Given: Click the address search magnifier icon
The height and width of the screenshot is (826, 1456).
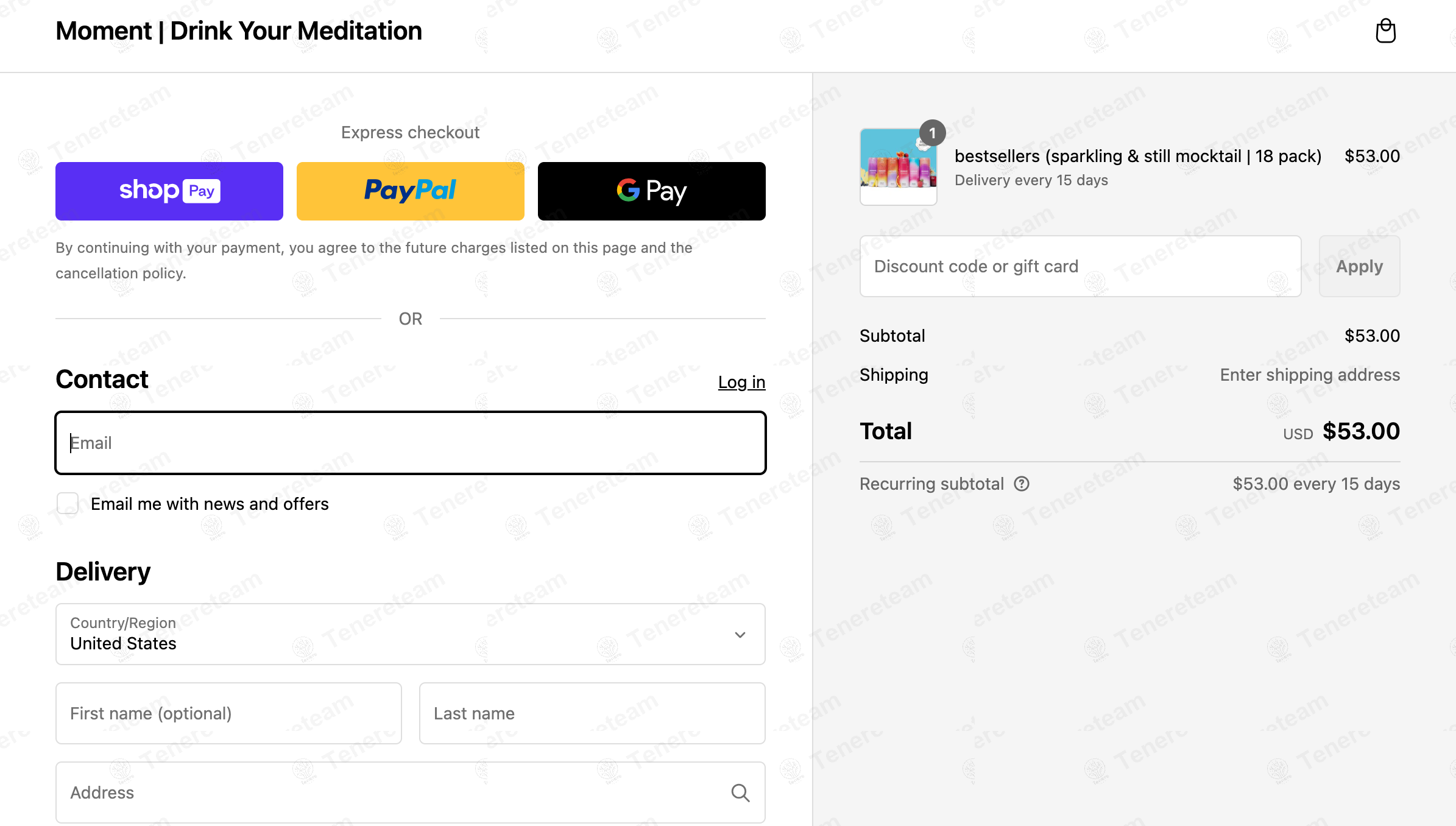Looking at the screenshot, I should point(740,792).
